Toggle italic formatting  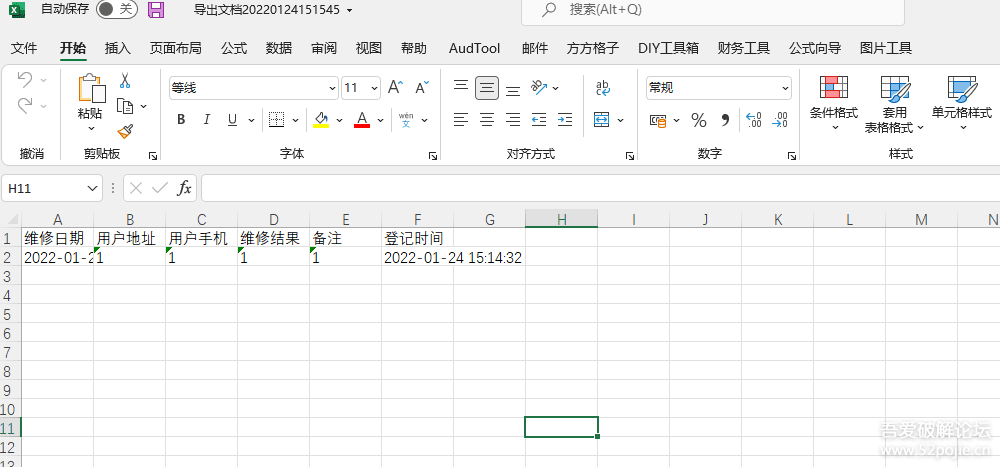pyautogui.click(x=207, y=119)
